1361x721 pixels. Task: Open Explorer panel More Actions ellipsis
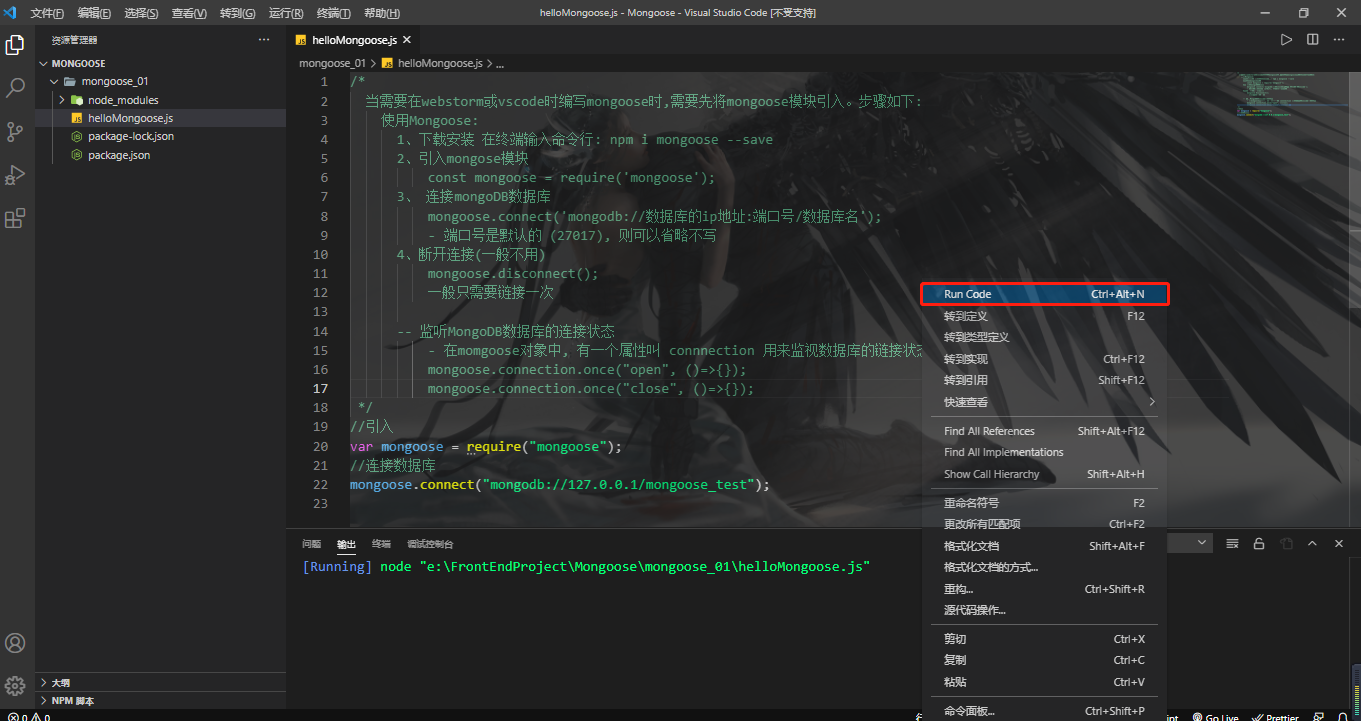(x=264, y=40)
